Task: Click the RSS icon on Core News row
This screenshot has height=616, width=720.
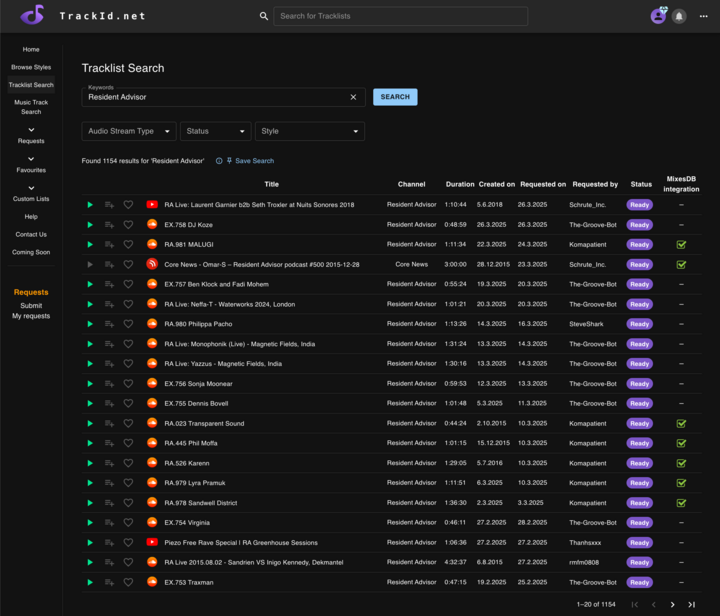Action: [152, 264]
